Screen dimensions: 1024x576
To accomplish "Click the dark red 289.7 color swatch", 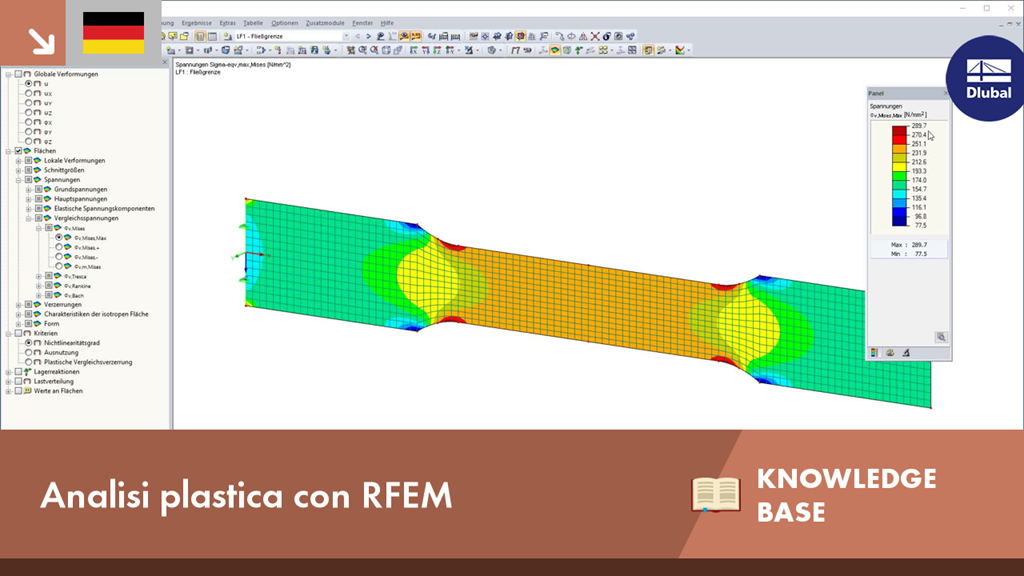I will (x=899, y=130).
